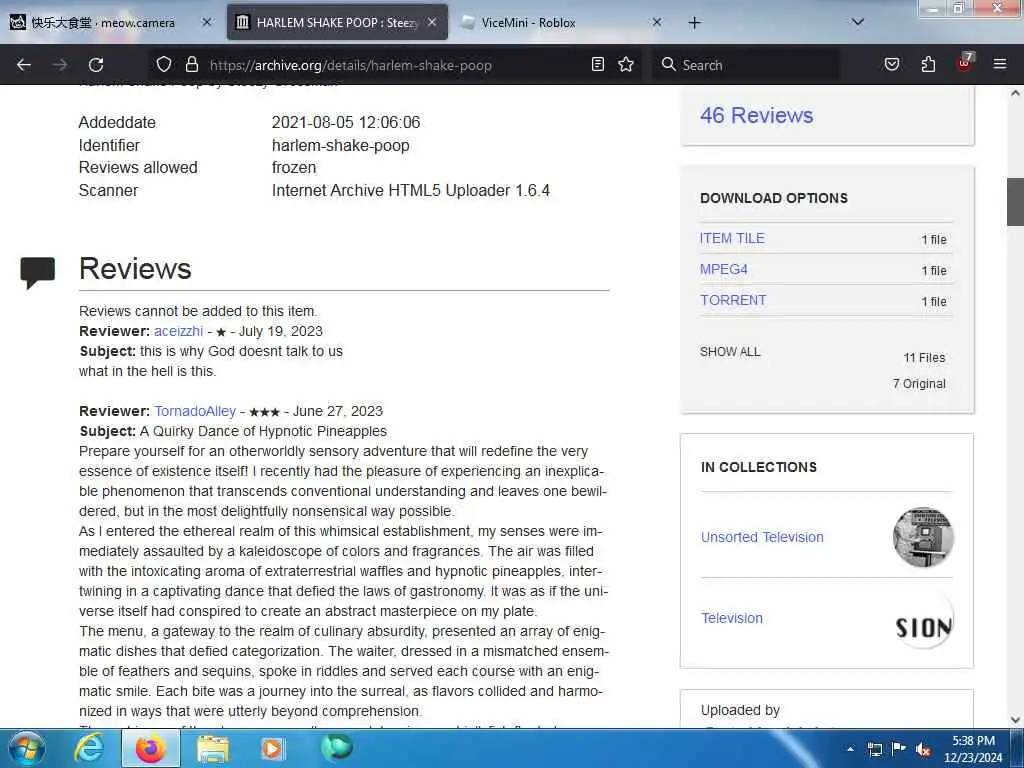Download the TORRENT file
This screenshot has height=768, width=1024.
click(x=733, y=300)
